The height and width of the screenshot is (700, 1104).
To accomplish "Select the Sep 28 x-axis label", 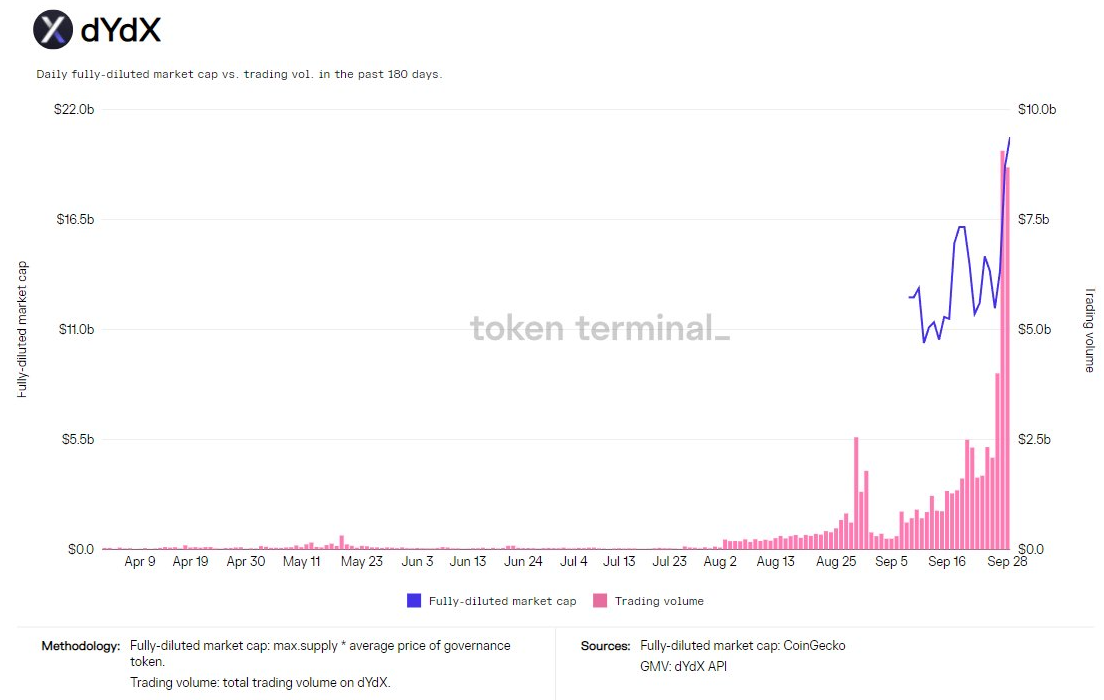I will click(1007, 561).
